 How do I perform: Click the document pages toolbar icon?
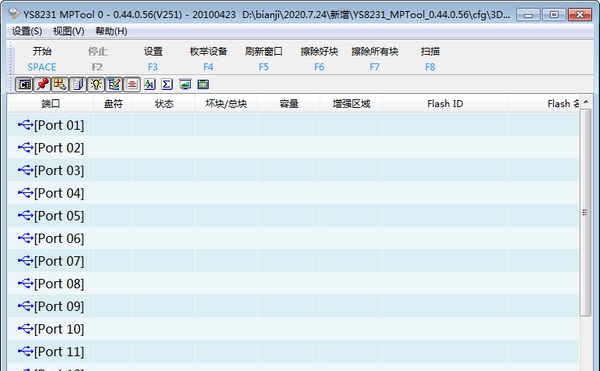click(x=78, y=84)
